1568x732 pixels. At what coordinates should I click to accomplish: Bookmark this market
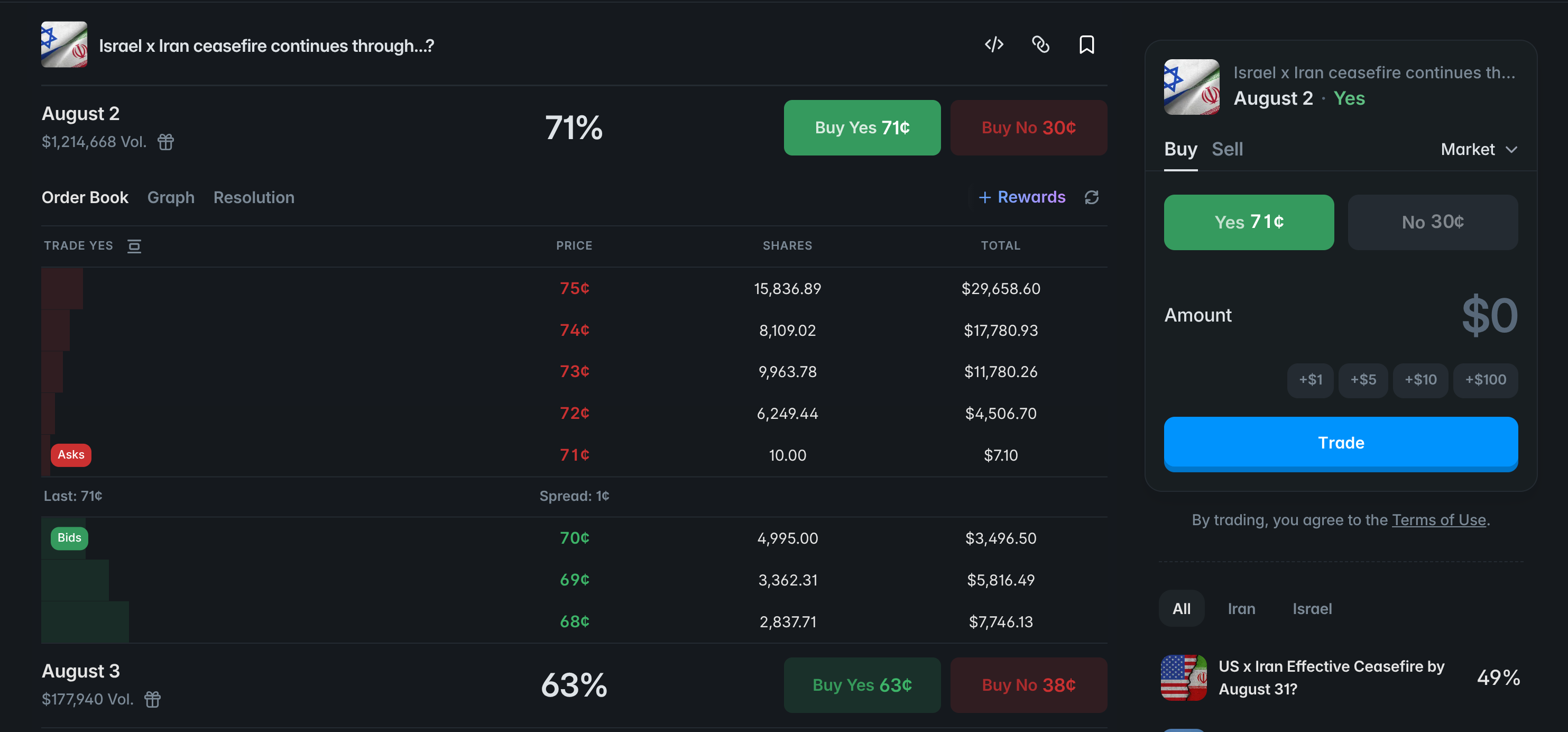pyautogui.click(x=1086, y=44)
